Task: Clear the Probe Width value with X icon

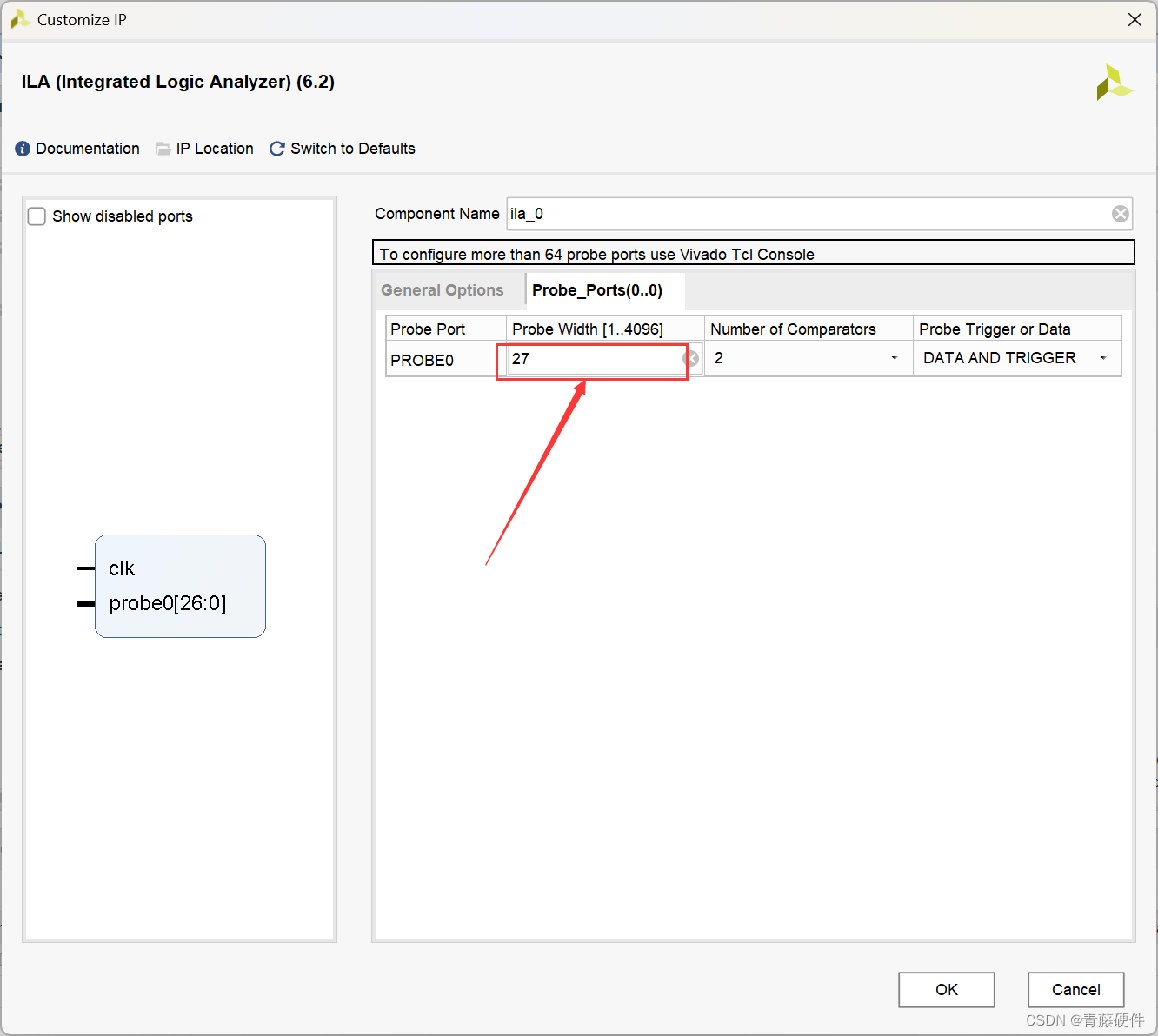Action: (691, 358)
